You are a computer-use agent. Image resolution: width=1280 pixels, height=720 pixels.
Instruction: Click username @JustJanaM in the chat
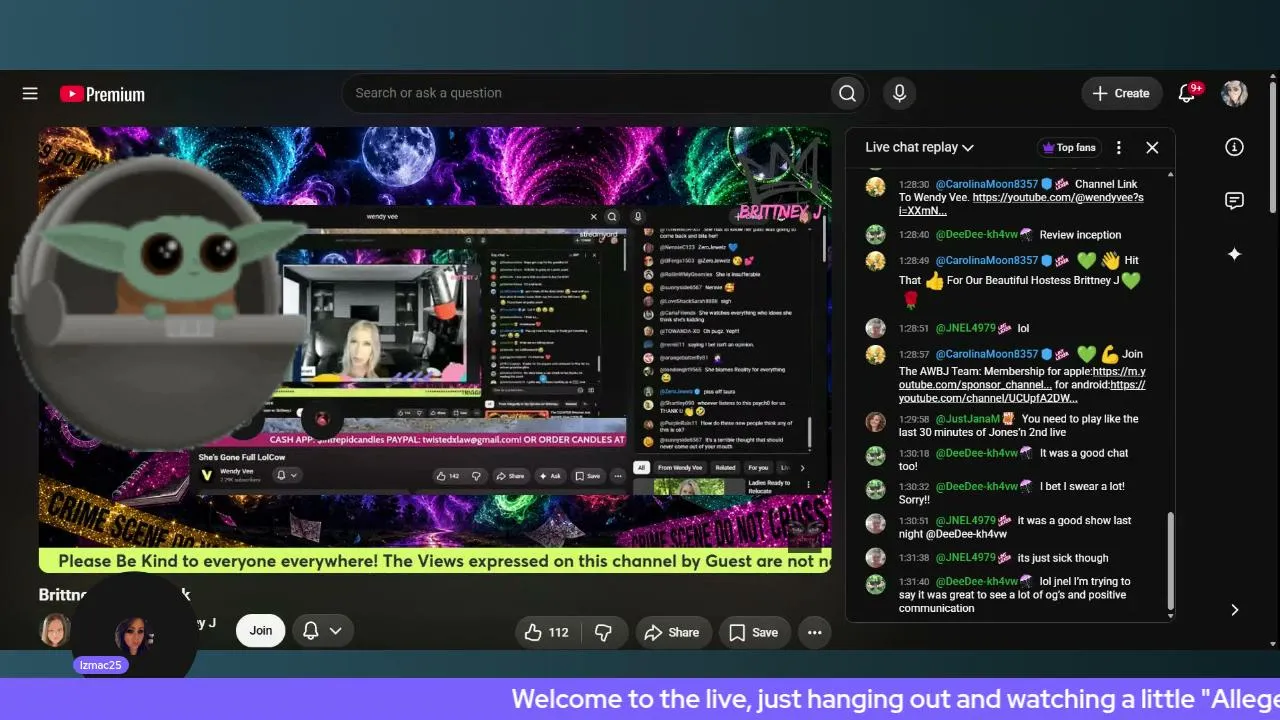click(x=969, y=419)
